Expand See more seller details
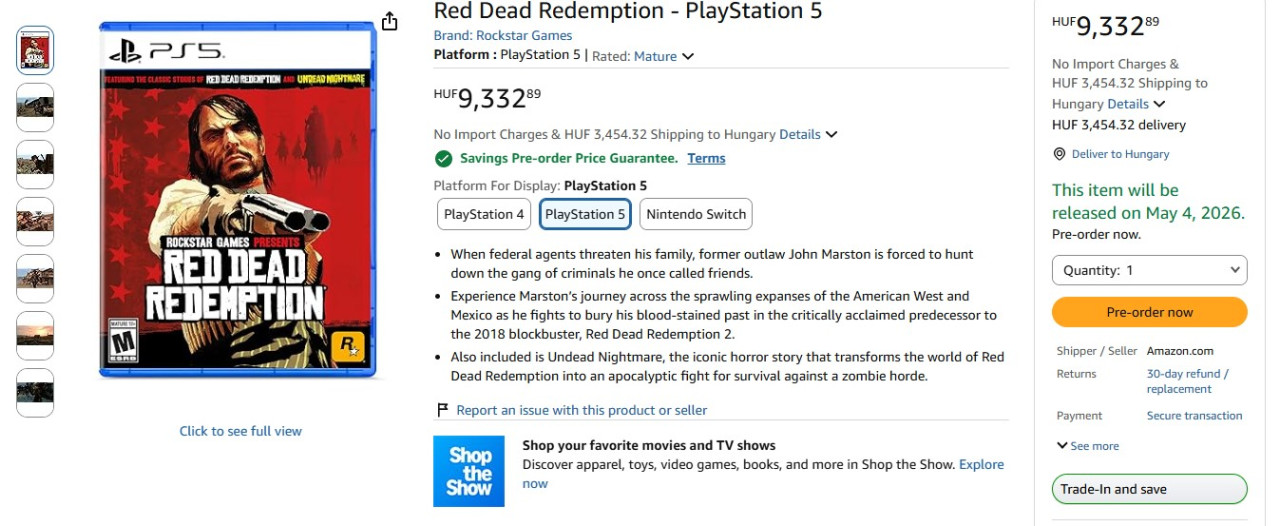 point(1088,446)
